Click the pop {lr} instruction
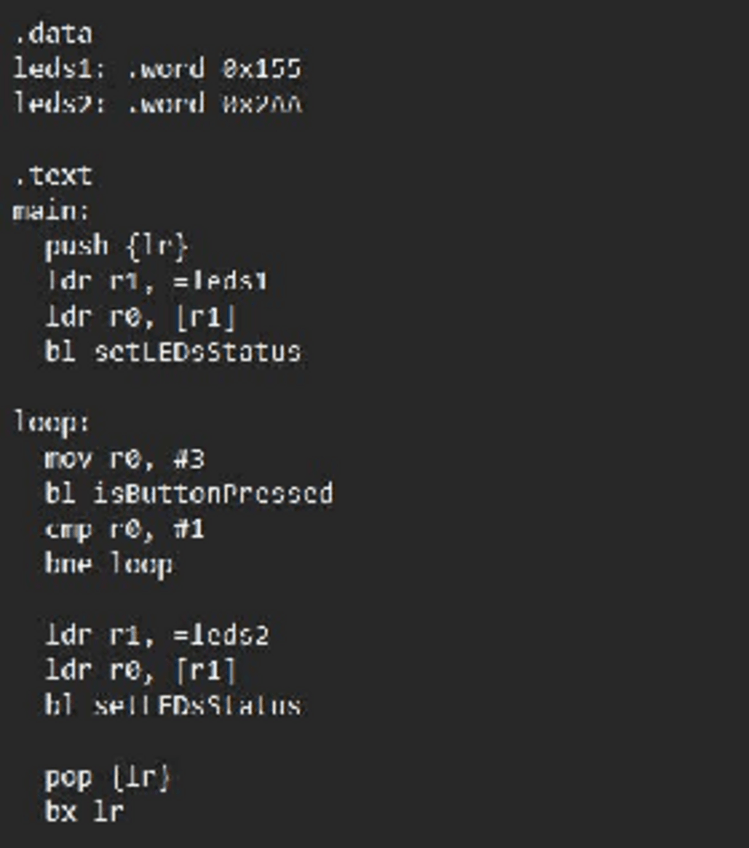 108,776
